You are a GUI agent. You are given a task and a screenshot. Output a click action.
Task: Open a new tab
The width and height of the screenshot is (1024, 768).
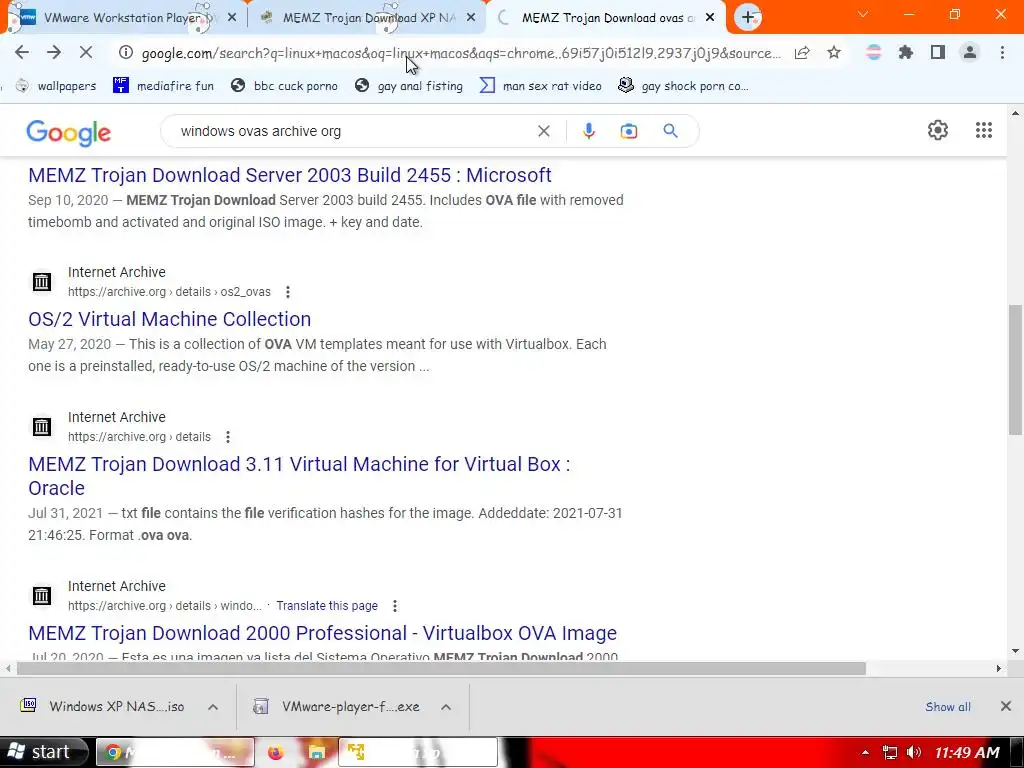pyautogui.click(x=748, y=17)
